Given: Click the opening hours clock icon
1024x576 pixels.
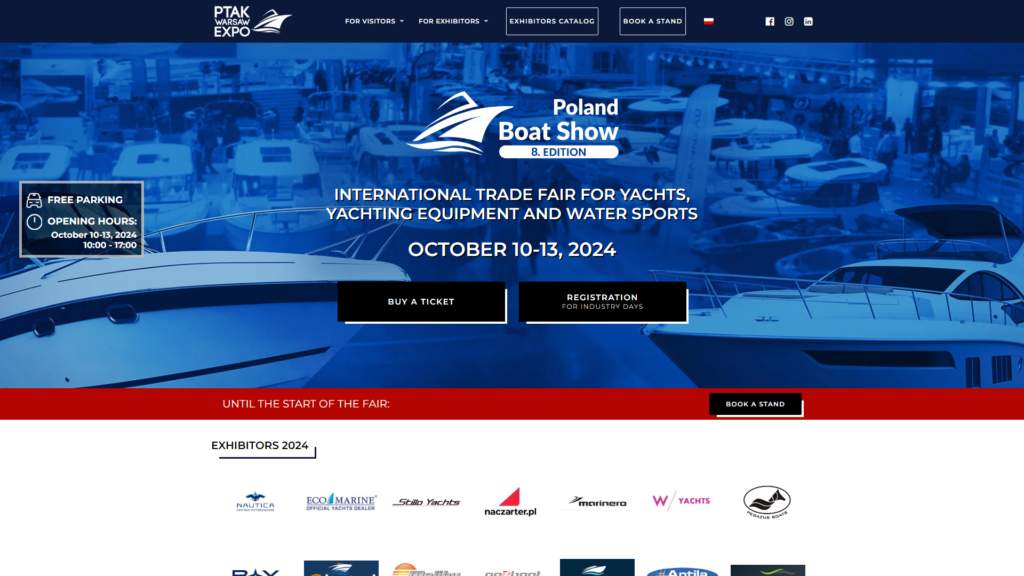Looking at the screenshot, I should point(34,222).
